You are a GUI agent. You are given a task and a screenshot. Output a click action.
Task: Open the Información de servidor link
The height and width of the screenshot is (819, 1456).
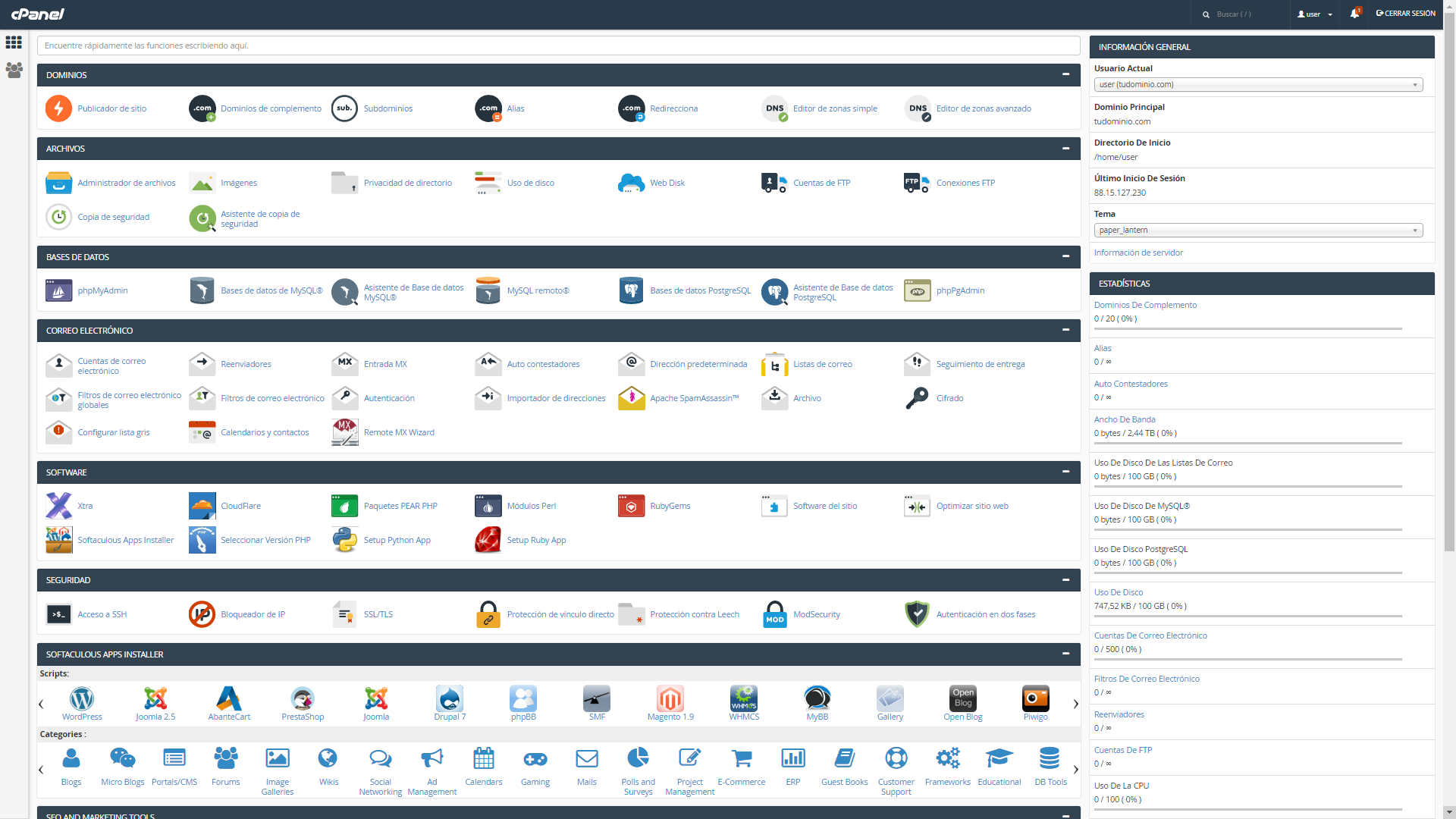coord(1138,253)
